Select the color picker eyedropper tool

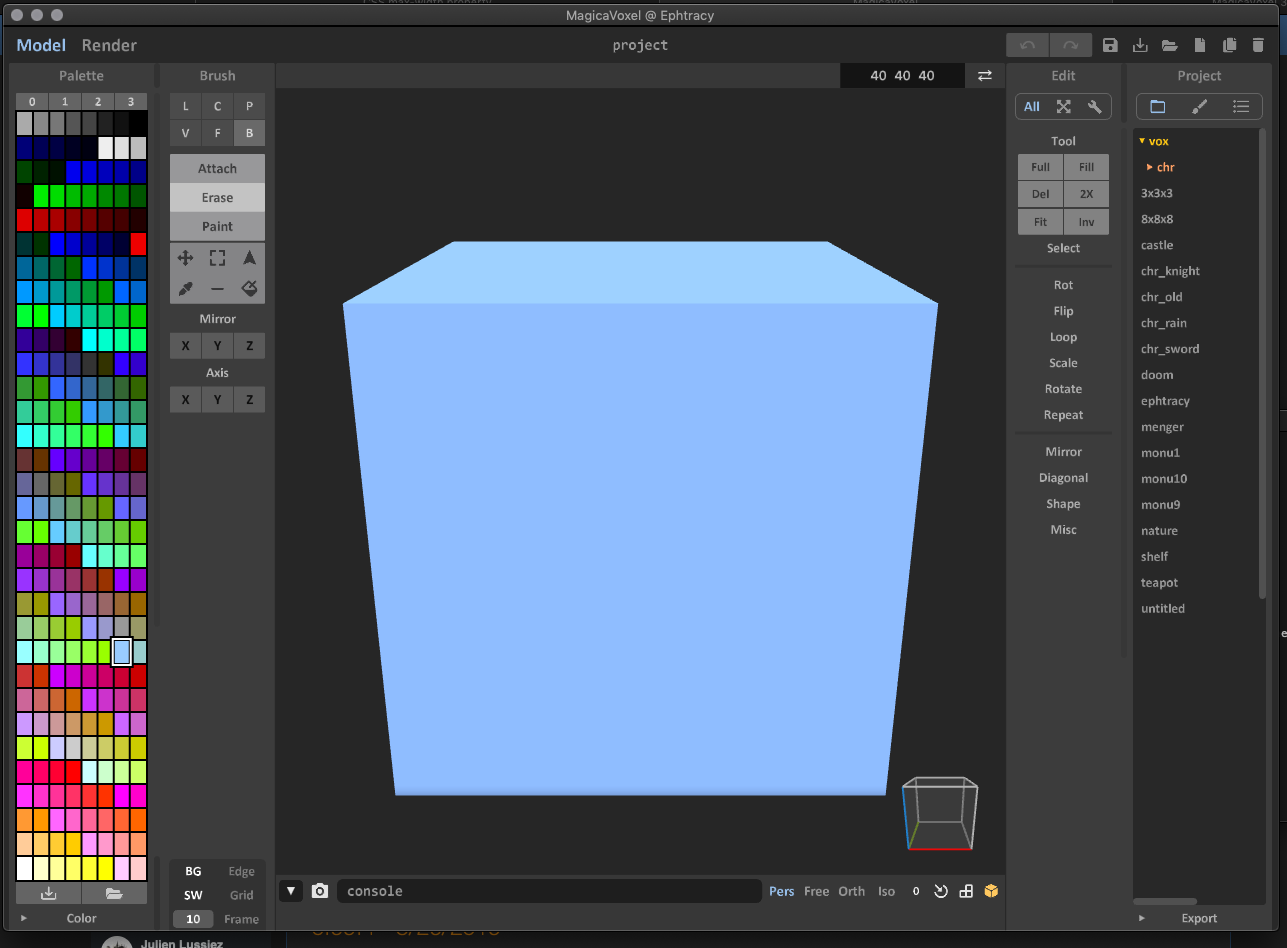coord(185,288)
